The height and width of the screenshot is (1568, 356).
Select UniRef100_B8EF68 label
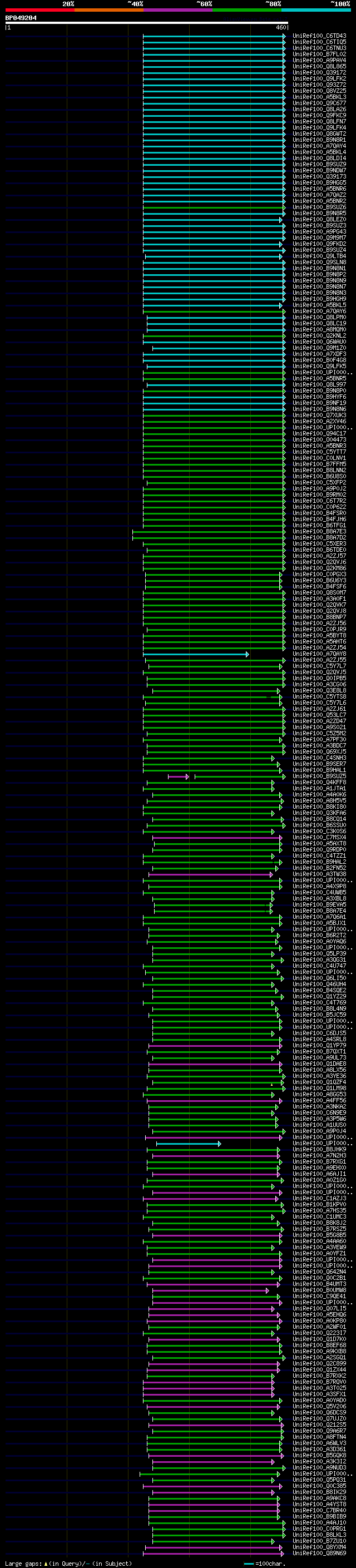(x=319, y=1345)
